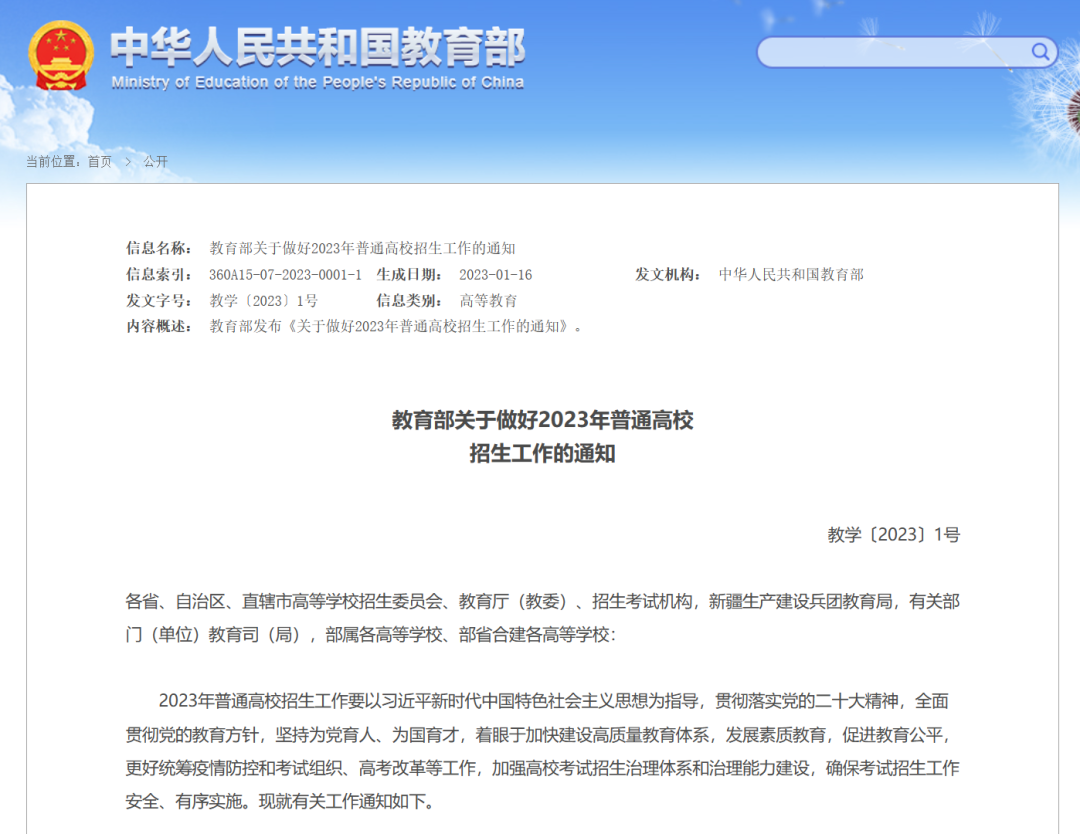Select the 信息名称 label
This screenshot has width=1080, height=834.
(x=158, y=248)
